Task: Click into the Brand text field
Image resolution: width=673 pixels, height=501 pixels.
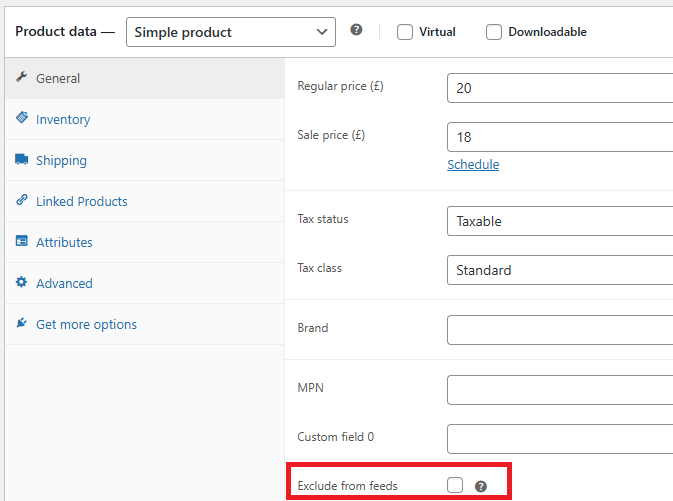Action: coord(560,330)
